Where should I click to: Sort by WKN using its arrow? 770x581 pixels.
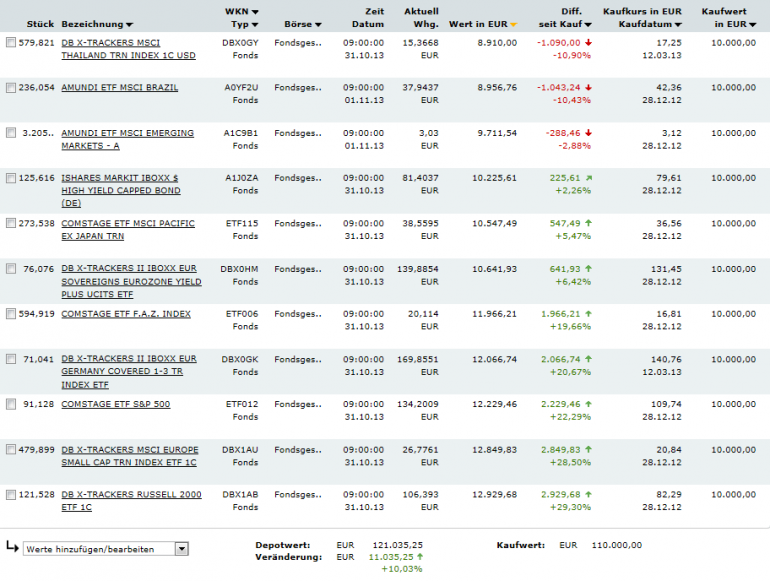[x=255, y=12]
